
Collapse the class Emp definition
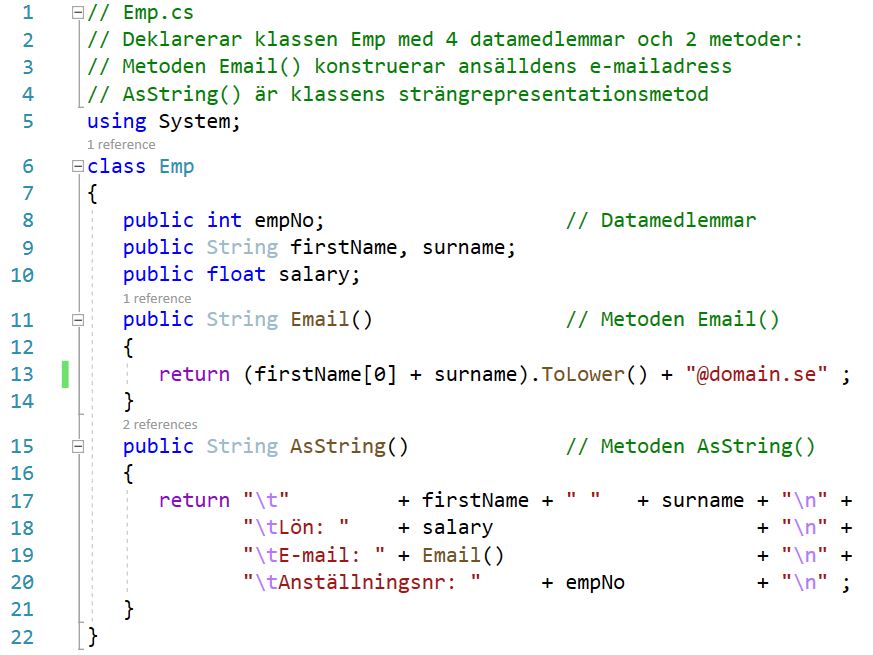(78, 167)
